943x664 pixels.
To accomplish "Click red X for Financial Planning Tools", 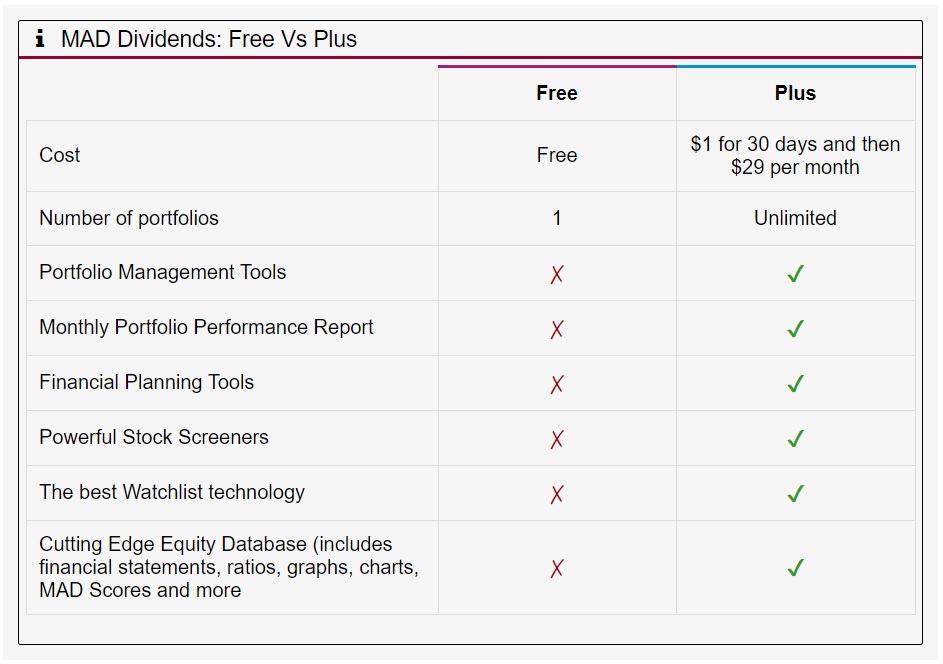I will (557, 384).
